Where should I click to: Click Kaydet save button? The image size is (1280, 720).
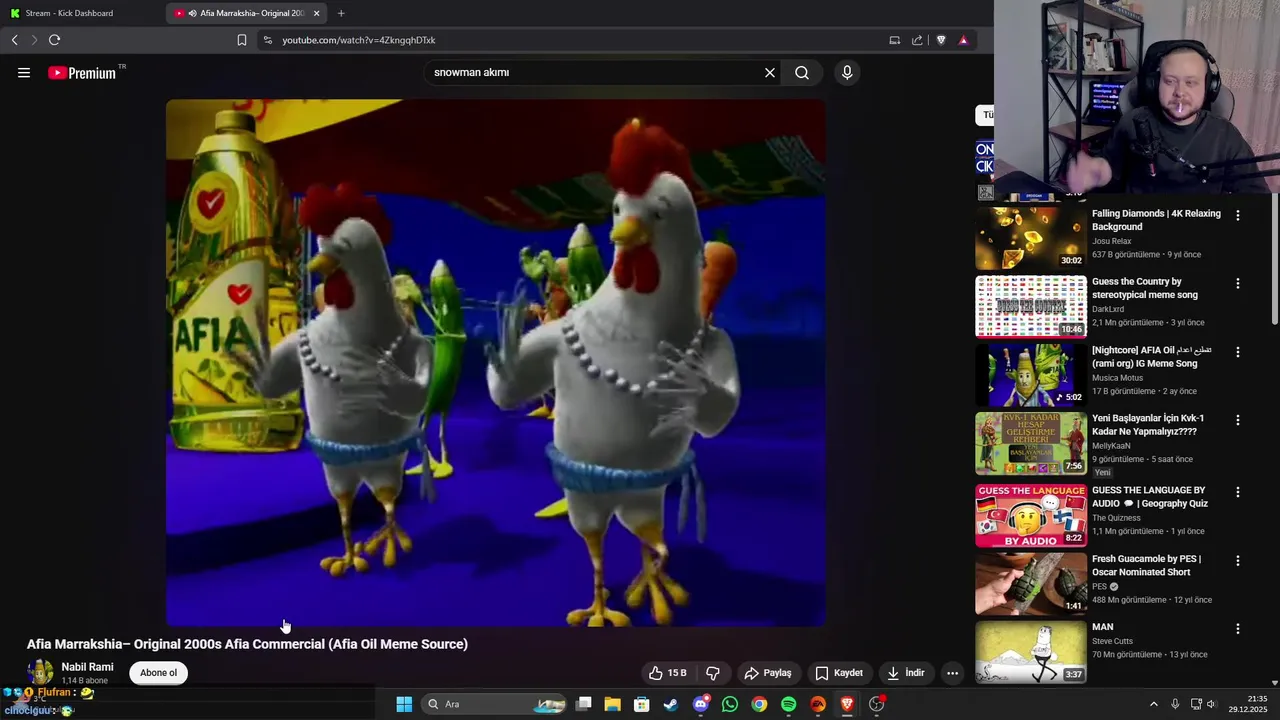[x=839, y=673]
